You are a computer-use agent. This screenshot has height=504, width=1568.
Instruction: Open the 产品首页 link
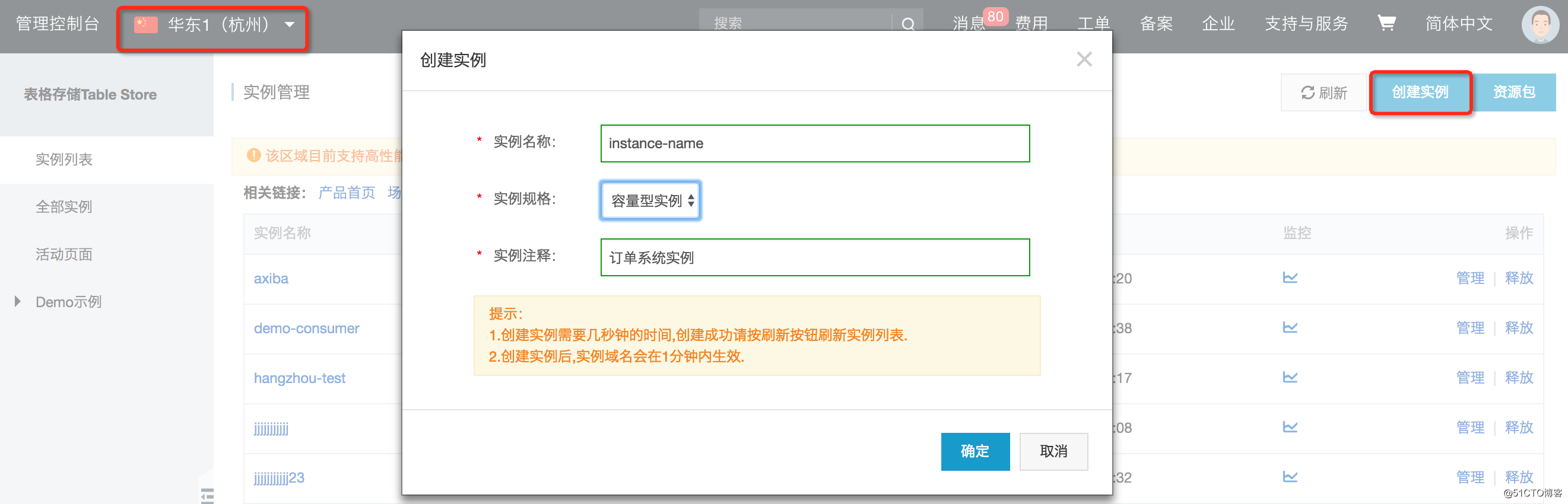tap(347, 193)
